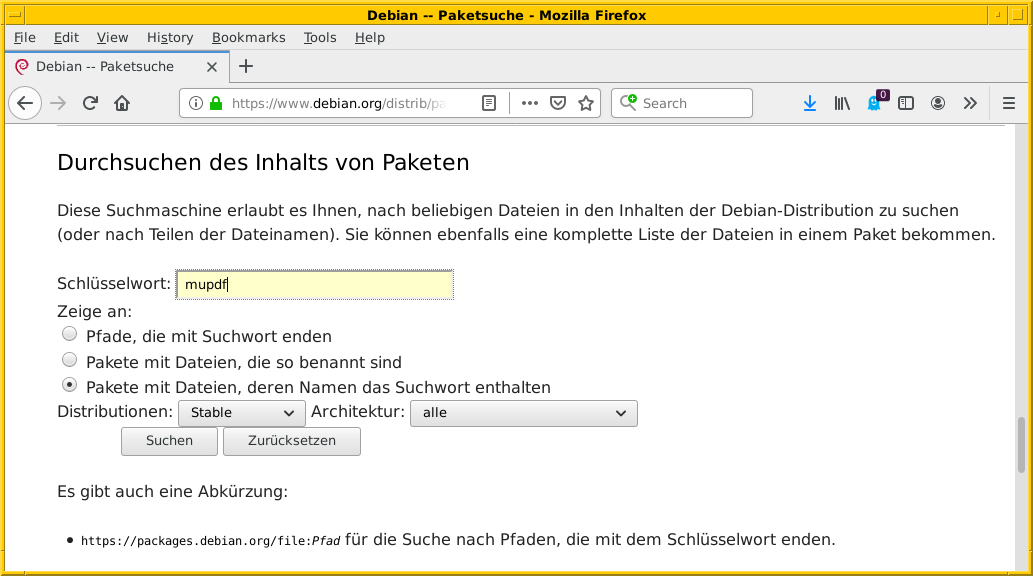Open the Downloads icon in the toolbar
1033x576 pixels.
[809, 103]
